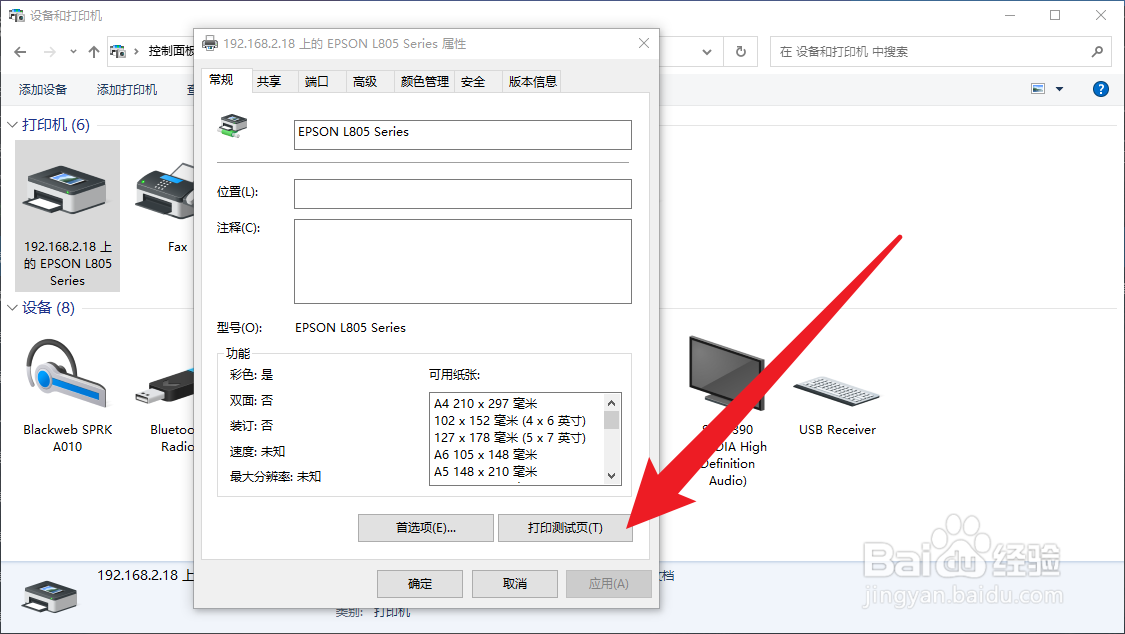1125x634 pixels.
Task: Click 控制面板 in the address breadcrumb
Action: pos(171,51)
